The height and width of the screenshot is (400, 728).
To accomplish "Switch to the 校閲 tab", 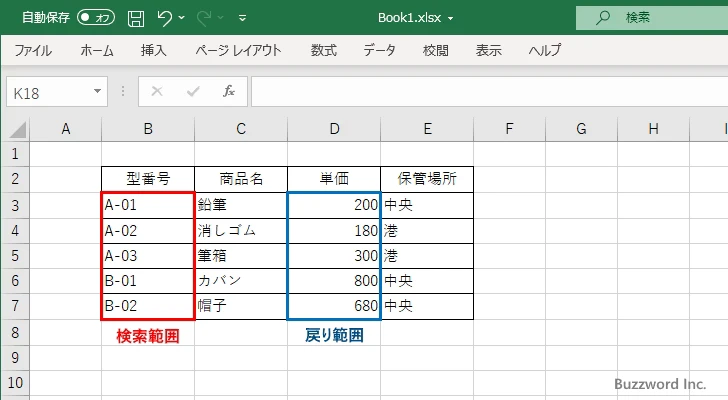I will point(436,50).
